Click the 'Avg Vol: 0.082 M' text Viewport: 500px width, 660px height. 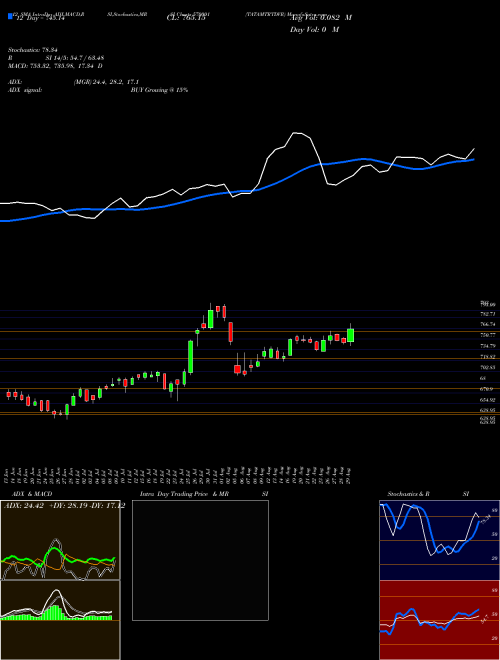click(321, 18)
